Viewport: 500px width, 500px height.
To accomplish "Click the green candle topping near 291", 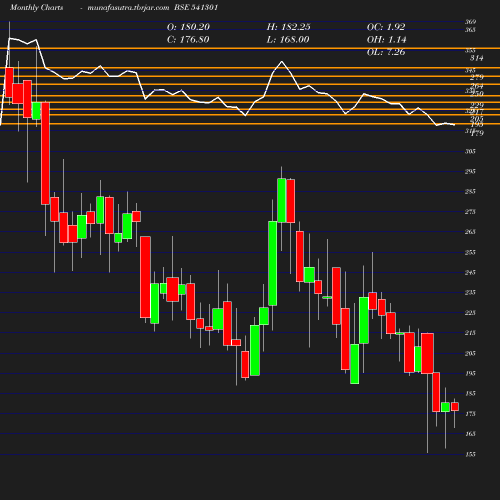I will (282, 200).
